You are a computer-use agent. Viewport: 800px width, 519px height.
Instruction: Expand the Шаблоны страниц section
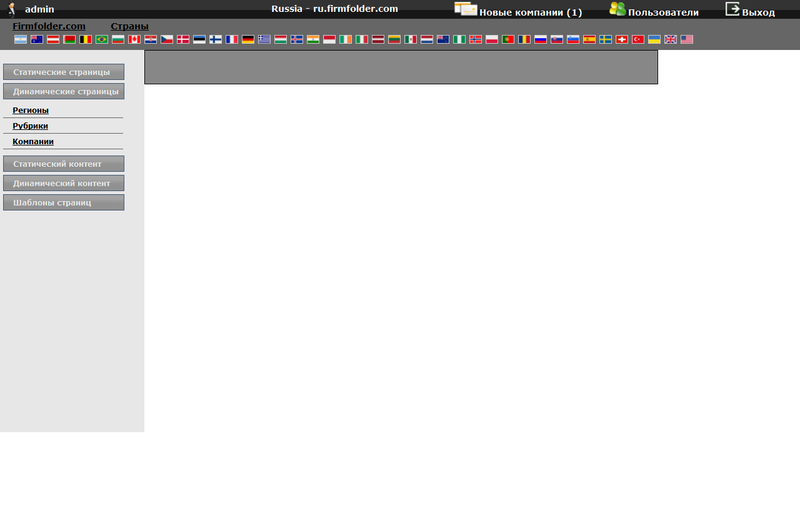click(64, 203)
